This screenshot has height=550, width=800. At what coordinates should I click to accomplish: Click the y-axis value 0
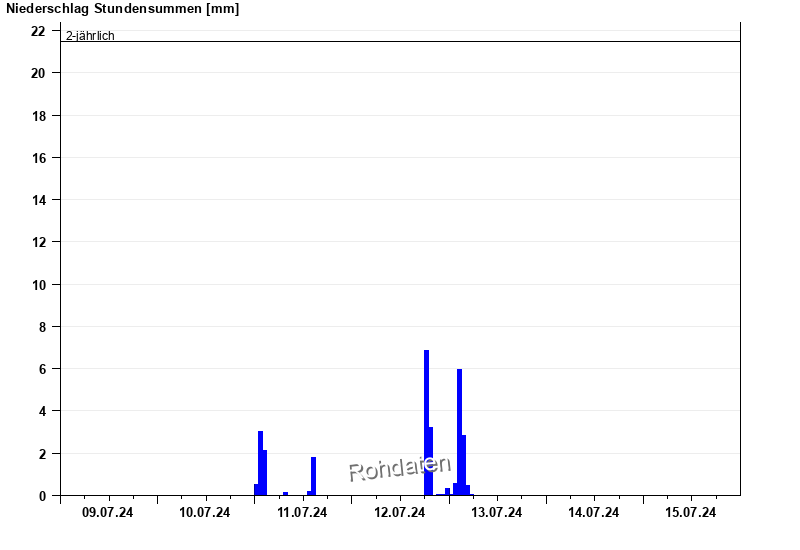42,496
